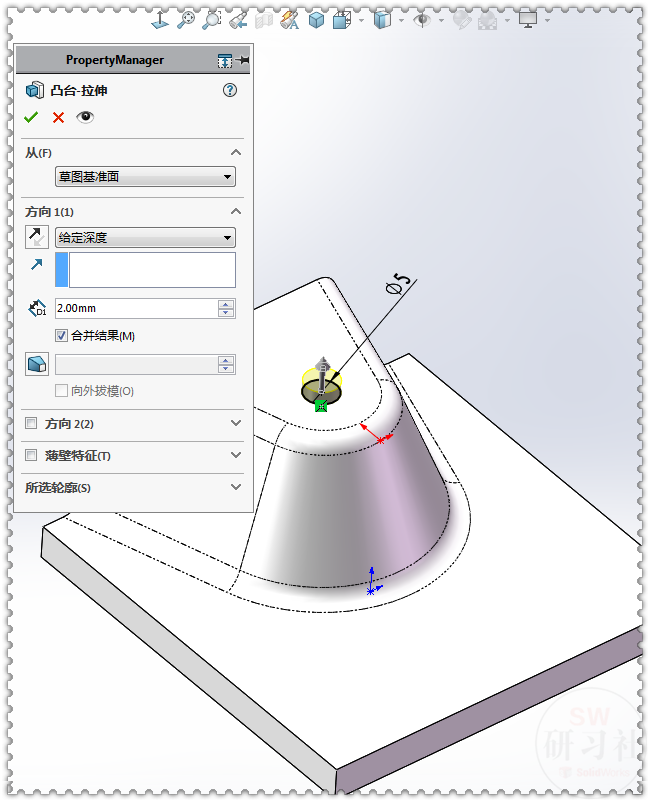
Task: Click the green sketch origin marker
Action: coord(321,406)
